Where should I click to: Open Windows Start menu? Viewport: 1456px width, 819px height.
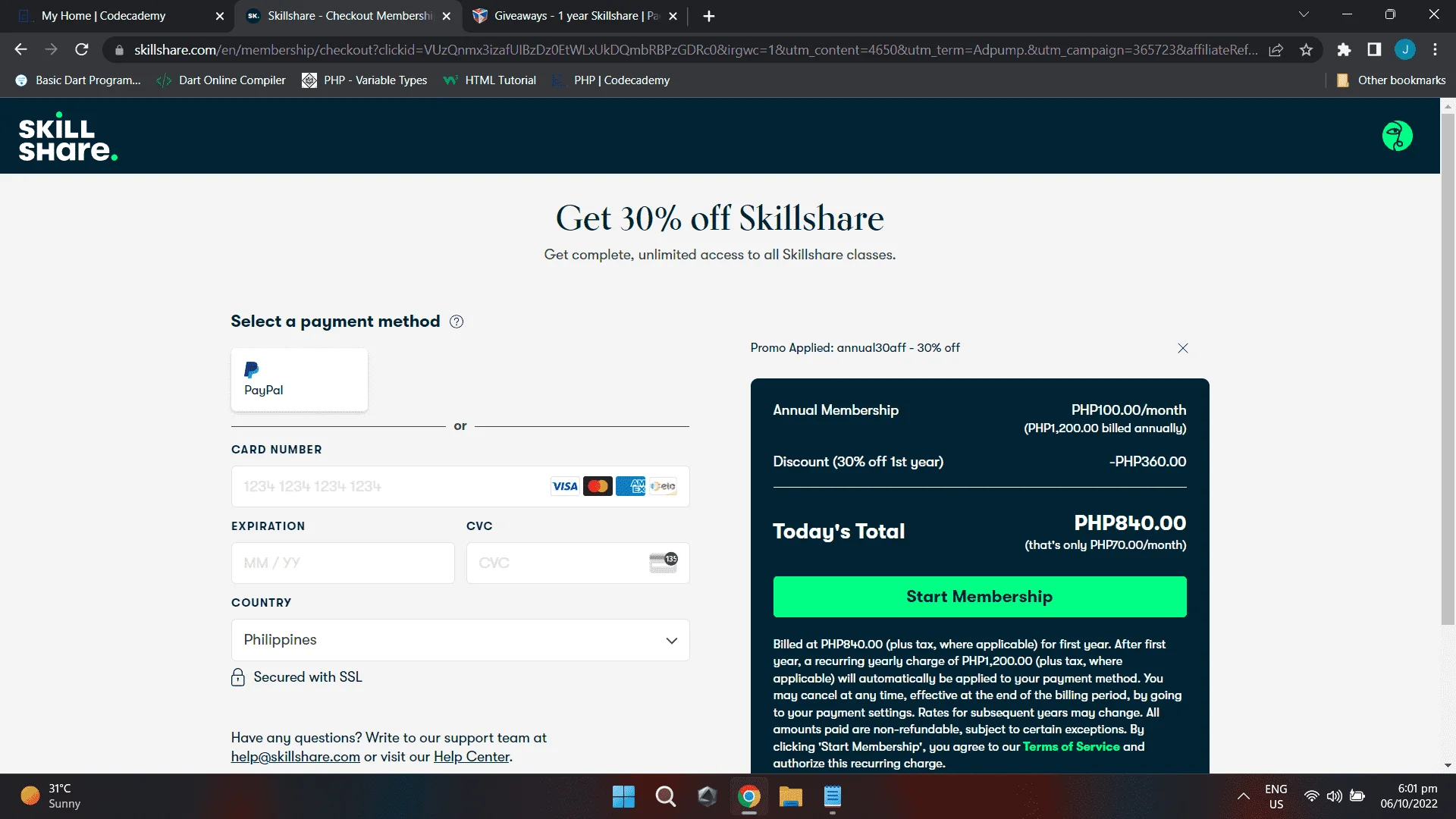(x=623, y=796)
